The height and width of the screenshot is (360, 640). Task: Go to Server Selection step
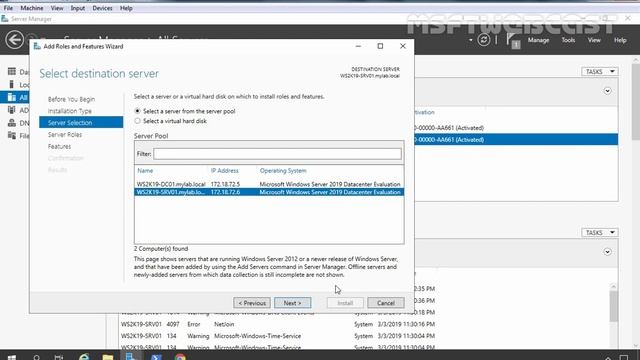tap(81, 122)
